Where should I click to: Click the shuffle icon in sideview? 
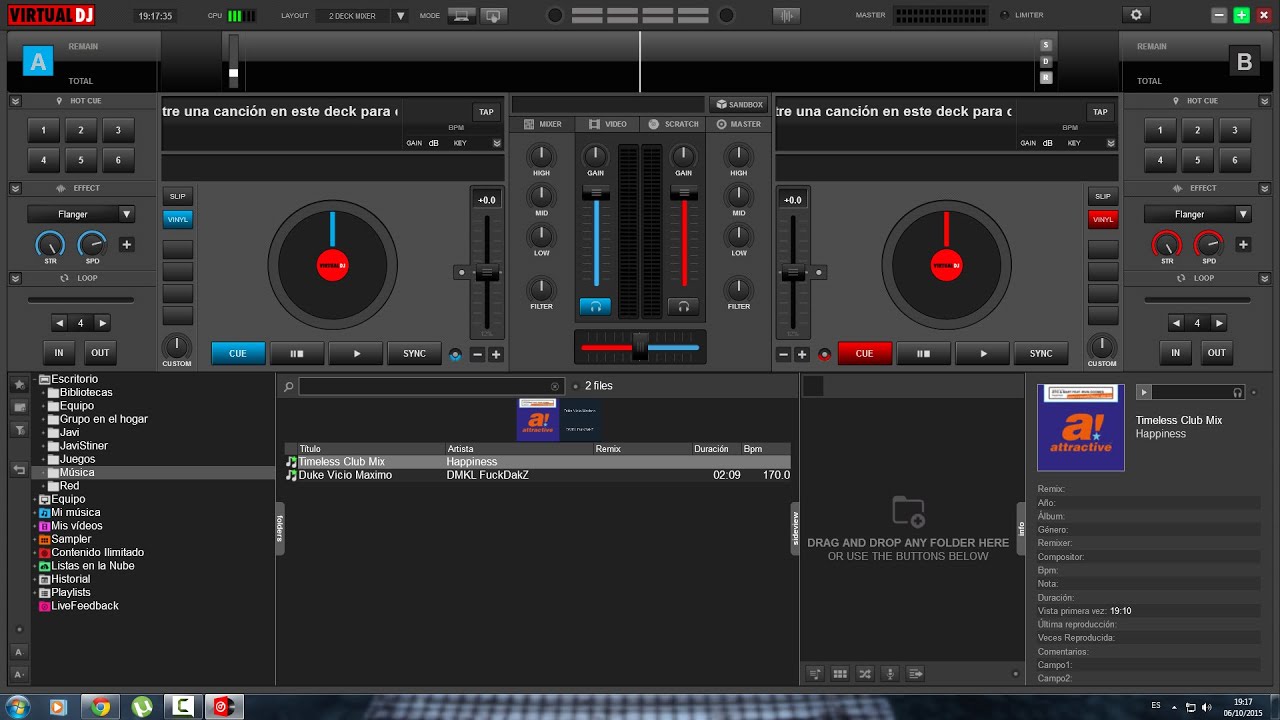coord(865,674)
